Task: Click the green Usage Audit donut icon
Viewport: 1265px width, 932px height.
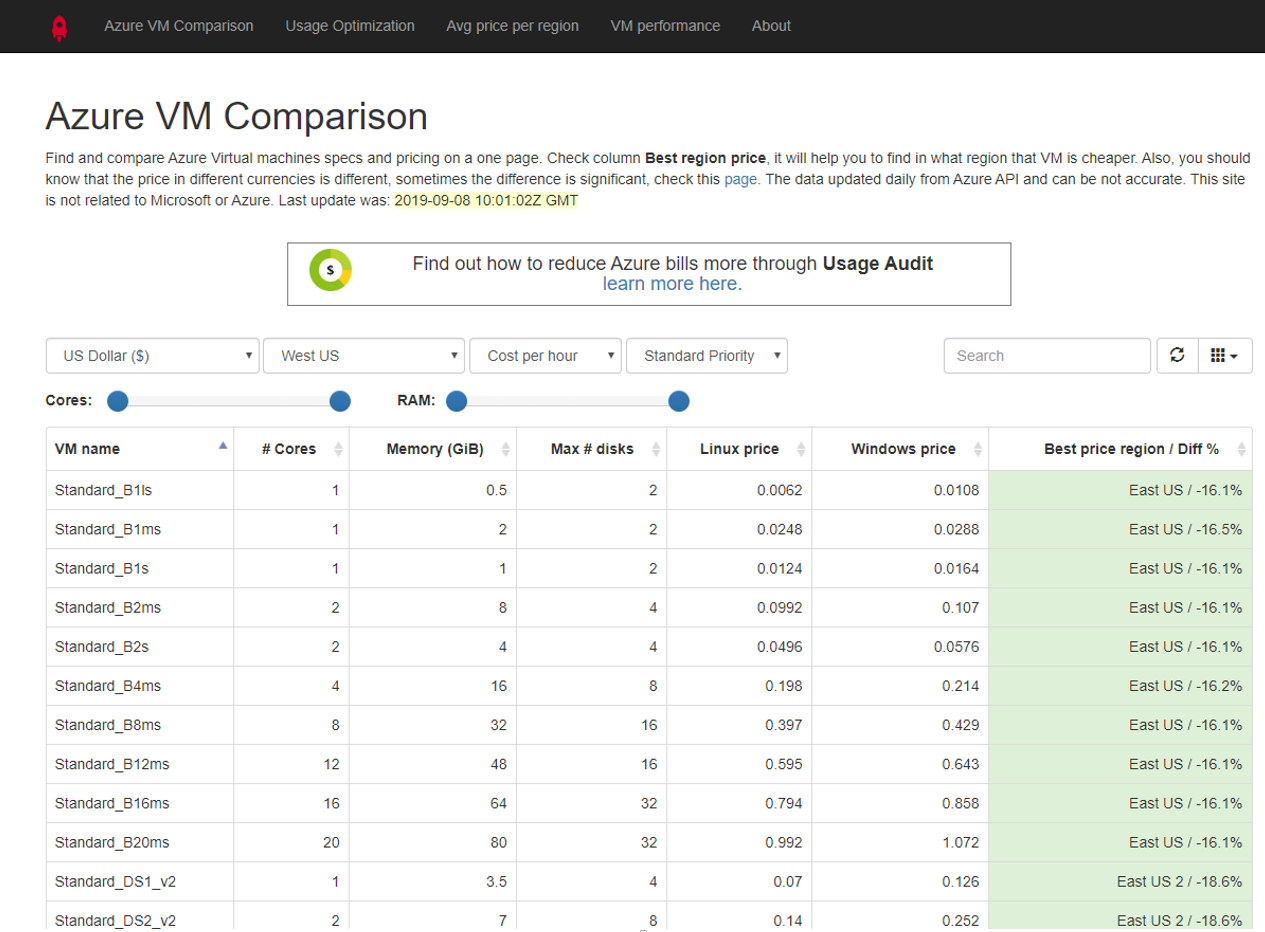Action: [330, 271]
